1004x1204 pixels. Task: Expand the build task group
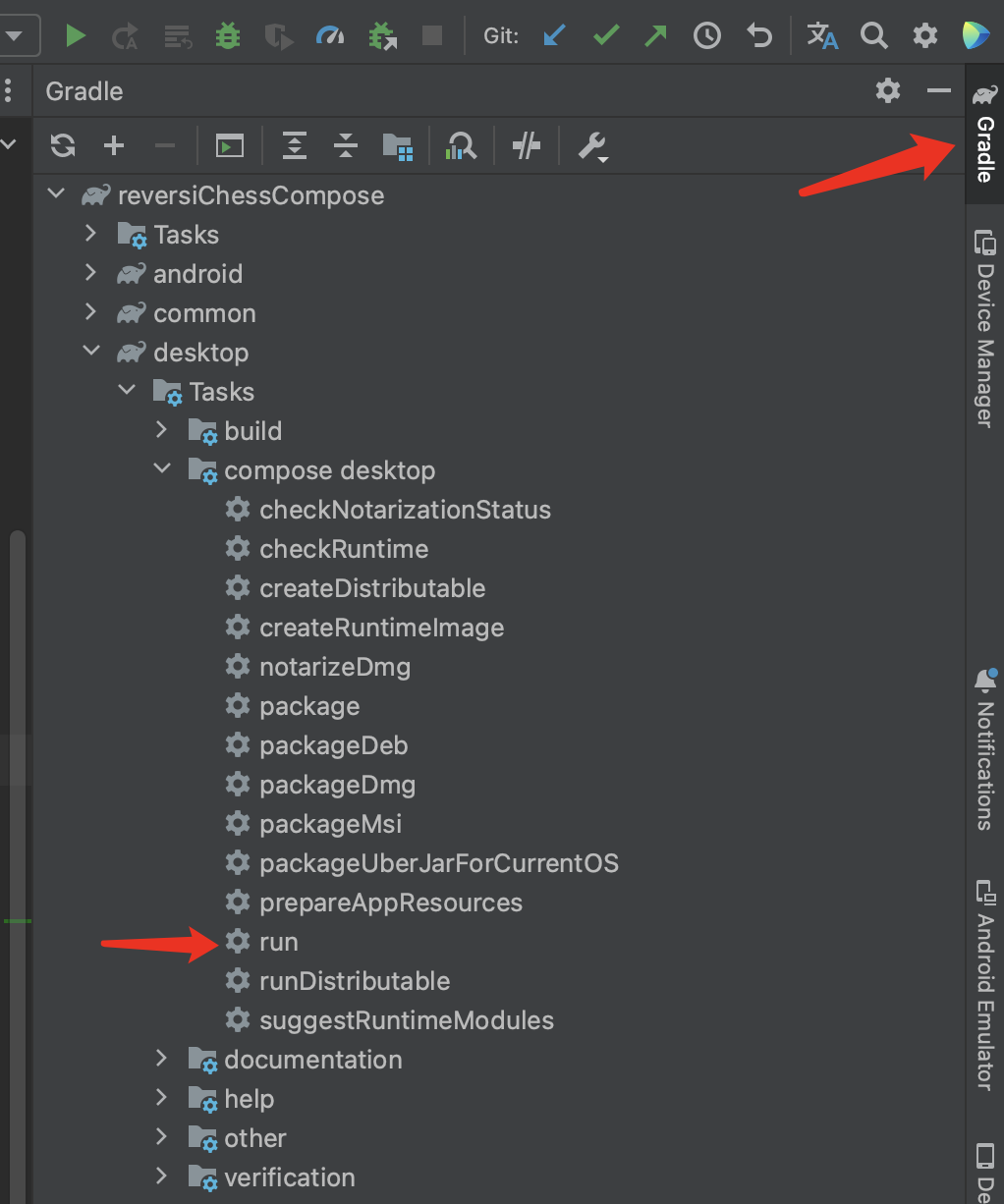[x=161, y=430]
